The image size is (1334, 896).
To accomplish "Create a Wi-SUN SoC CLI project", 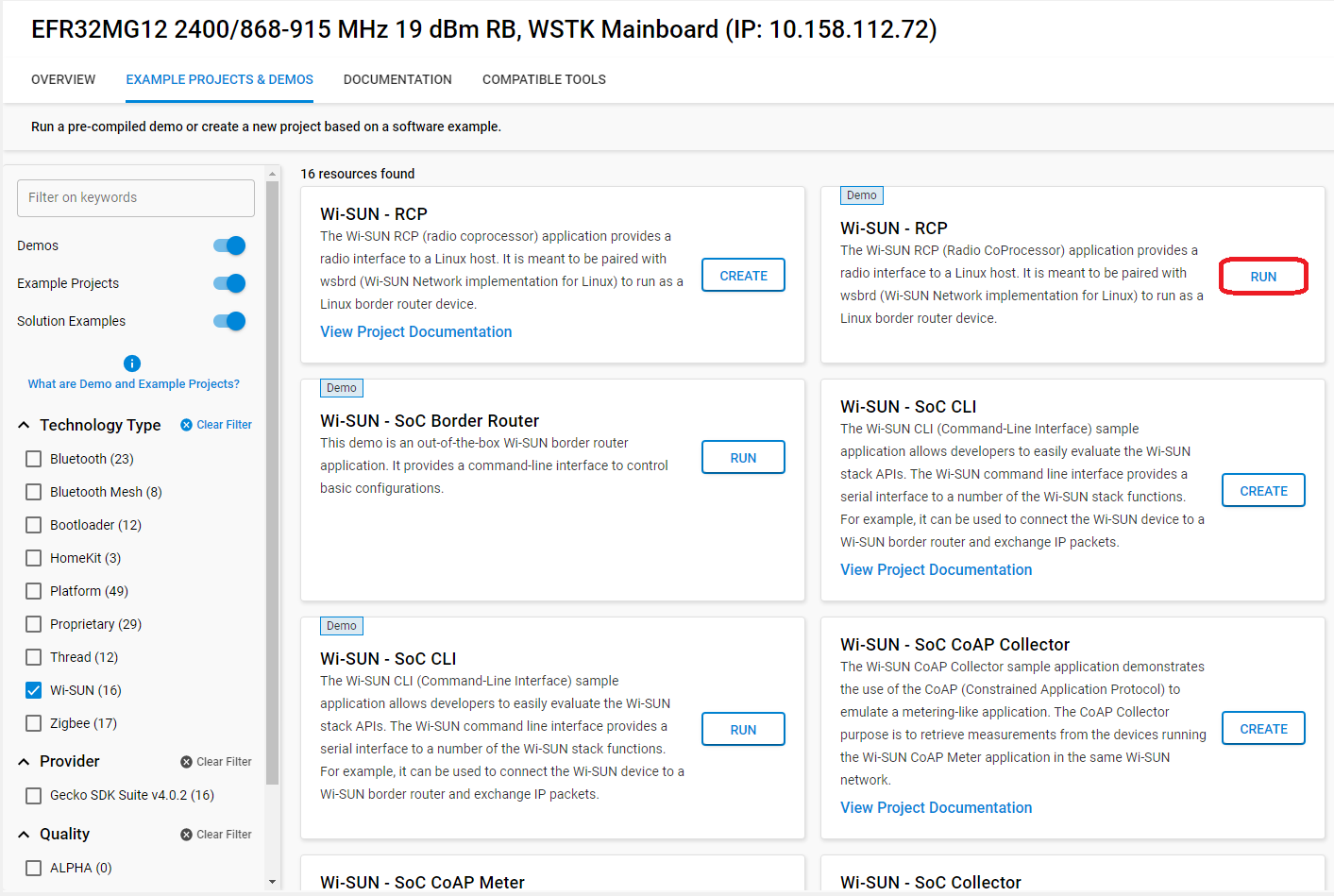I will (1263, 490).
